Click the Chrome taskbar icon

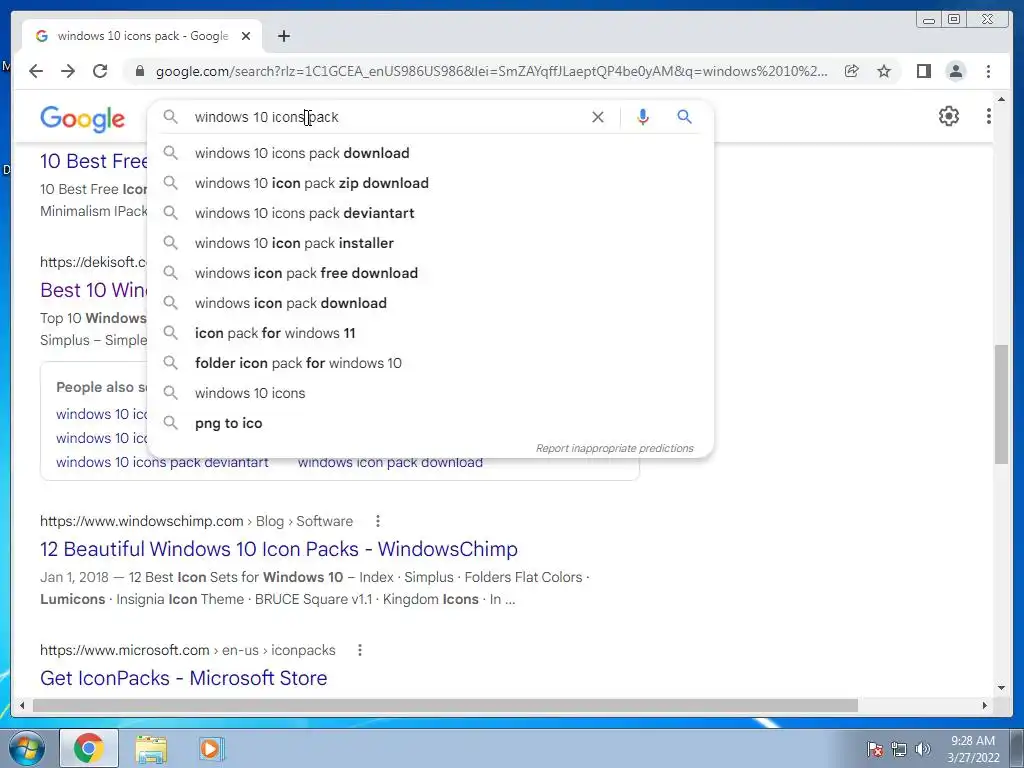click(89, 748)
